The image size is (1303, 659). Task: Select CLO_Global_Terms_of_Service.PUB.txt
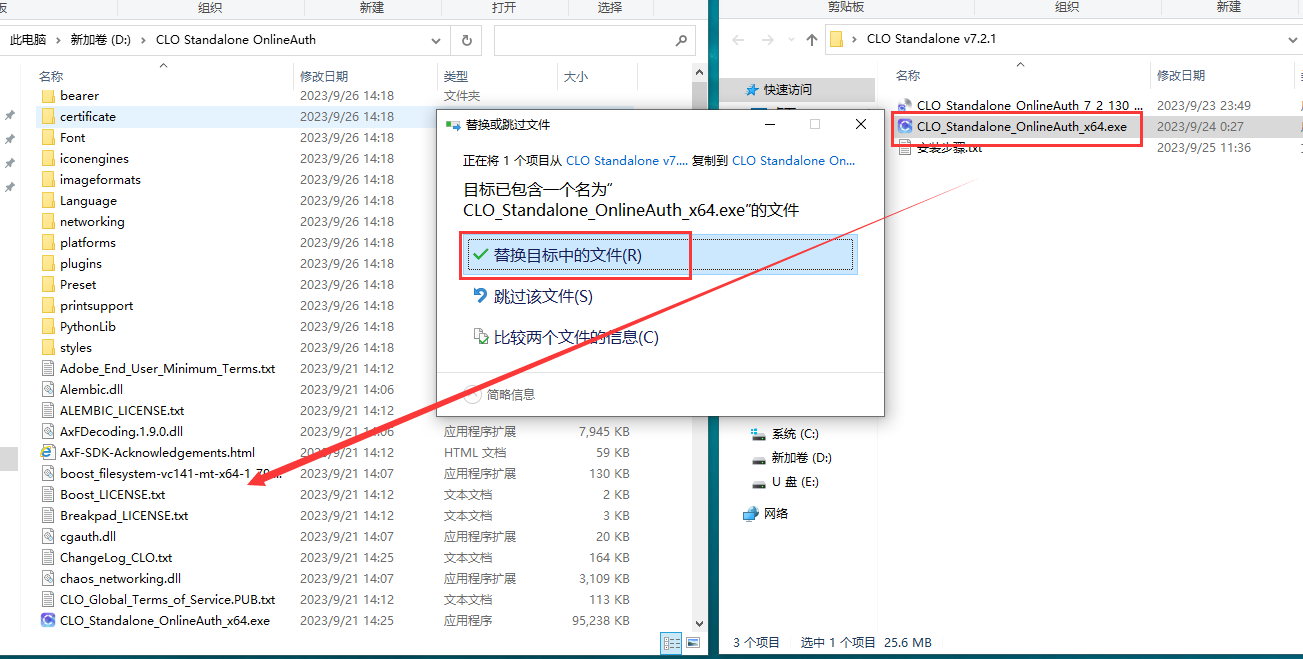pyautogui.click(x=167, y=600)
